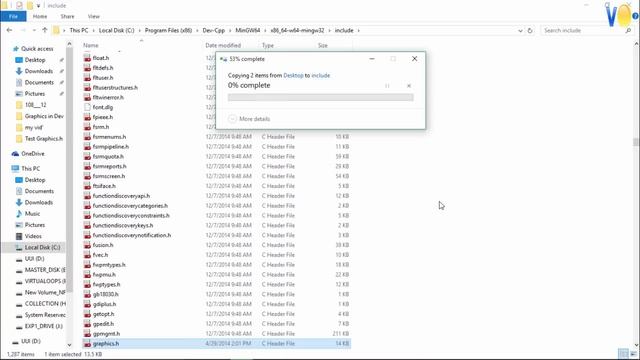Click include link in copy dialog

(x=320, y=76)
